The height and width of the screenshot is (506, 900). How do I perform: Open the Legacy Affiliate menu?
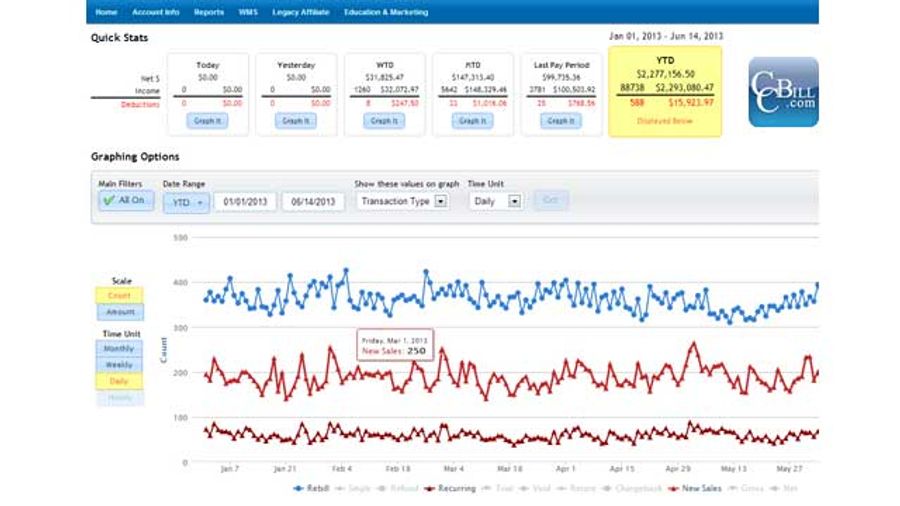click(x=301, y=12)
